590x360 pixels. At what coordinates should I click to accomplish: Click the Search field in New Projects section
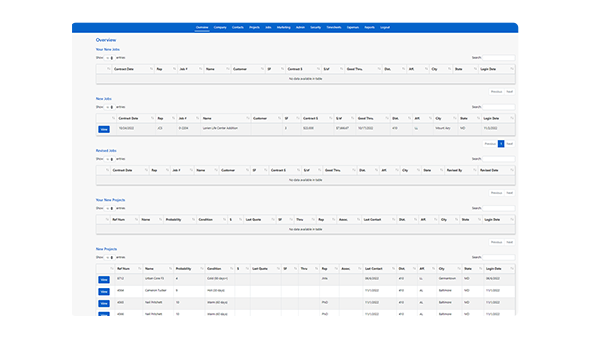point(499,257)
